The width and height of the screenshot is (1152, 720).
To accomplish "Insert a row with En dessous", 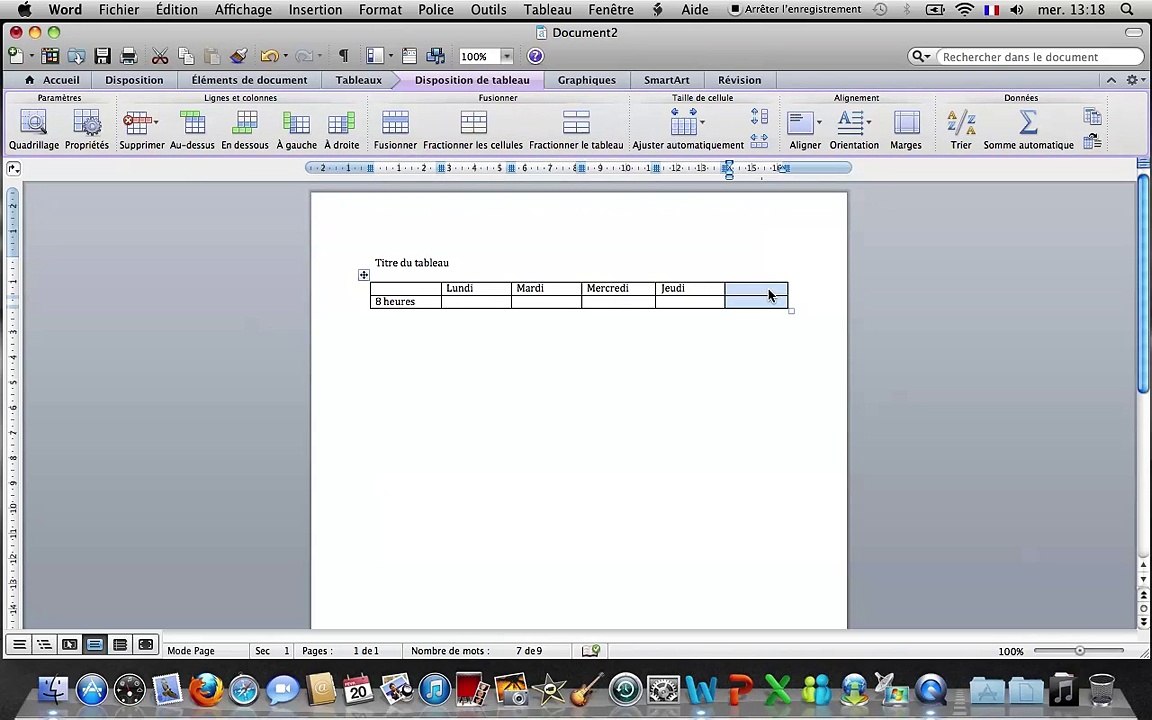I will (x=245, y=130).
